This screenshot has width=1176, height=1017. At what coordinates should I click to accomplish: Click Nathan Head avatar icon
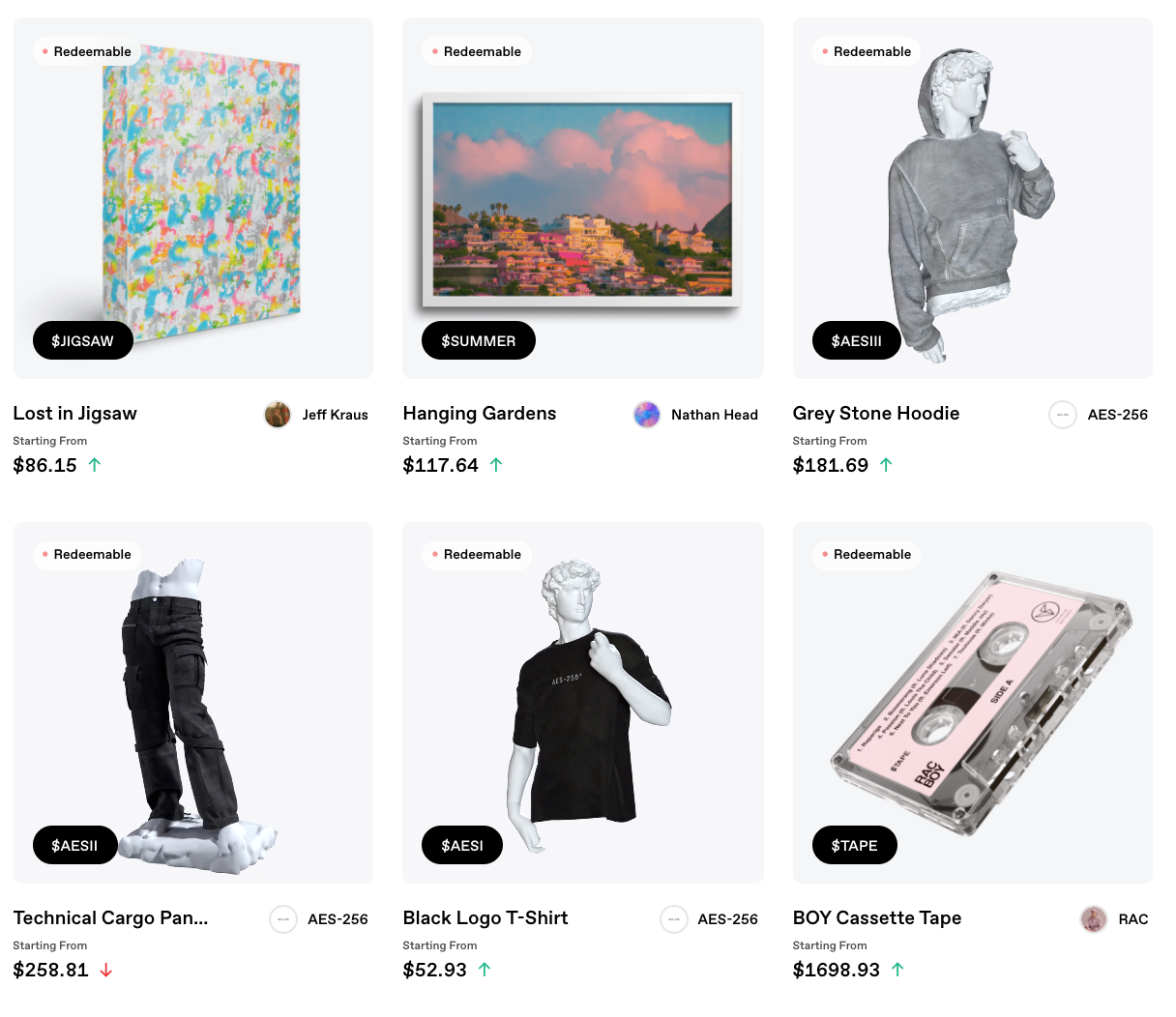pyautogui.click(x=647, y=415)
